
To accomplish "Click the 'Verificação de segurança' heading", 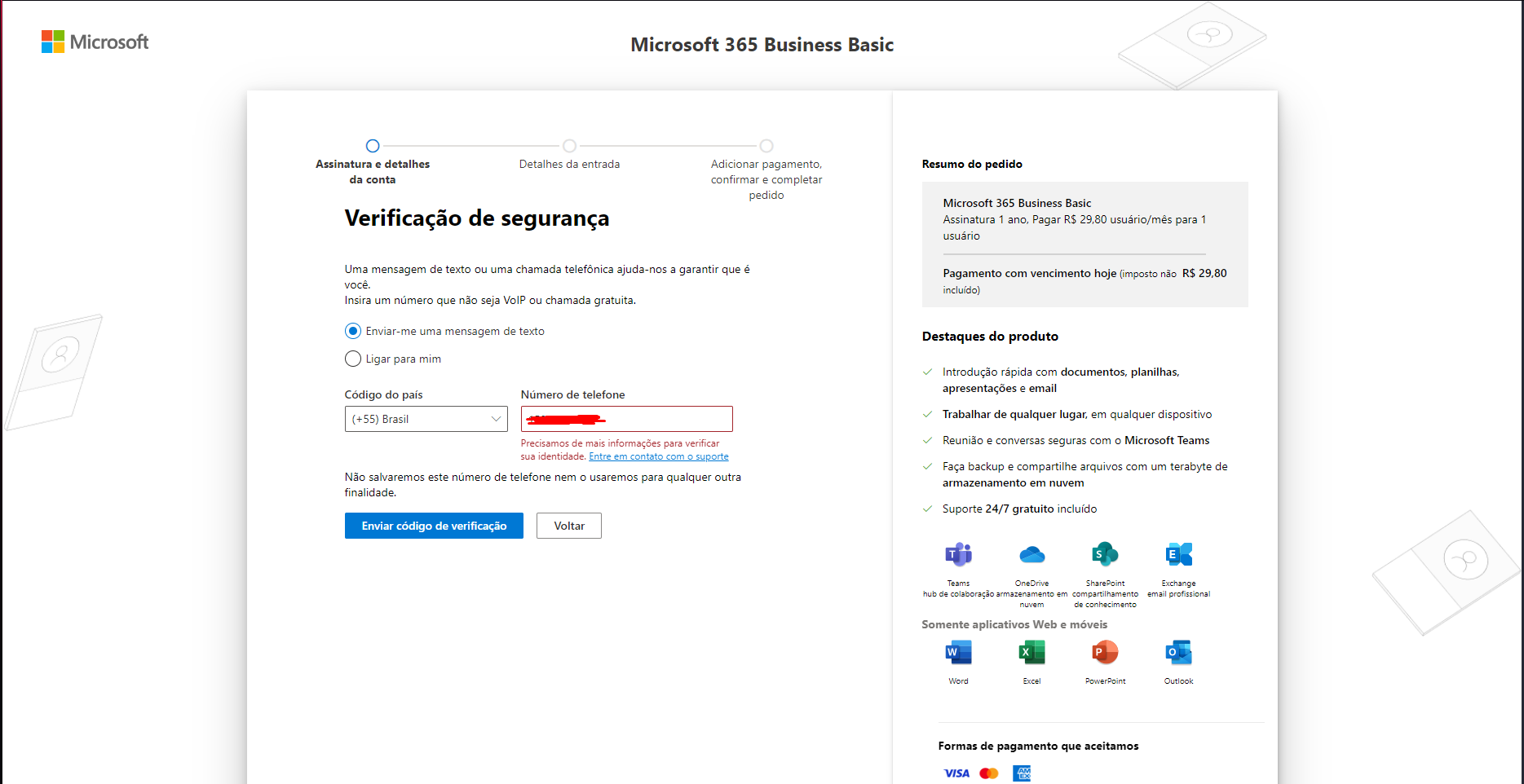I will pos(477,218).
